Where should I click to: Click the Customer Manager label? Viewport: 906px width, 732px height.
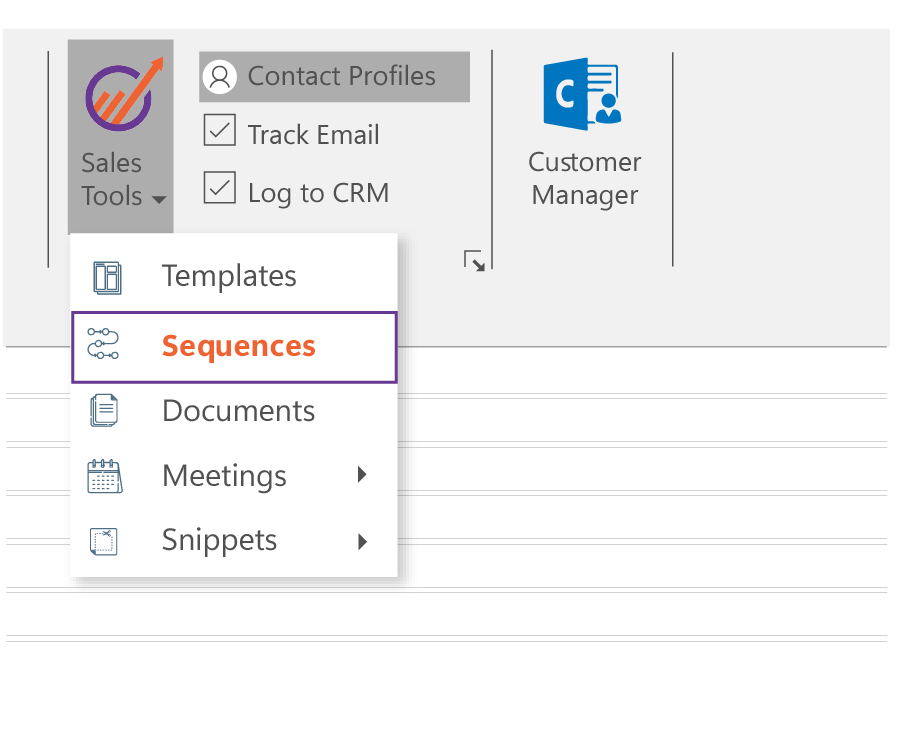coord(584,179)
